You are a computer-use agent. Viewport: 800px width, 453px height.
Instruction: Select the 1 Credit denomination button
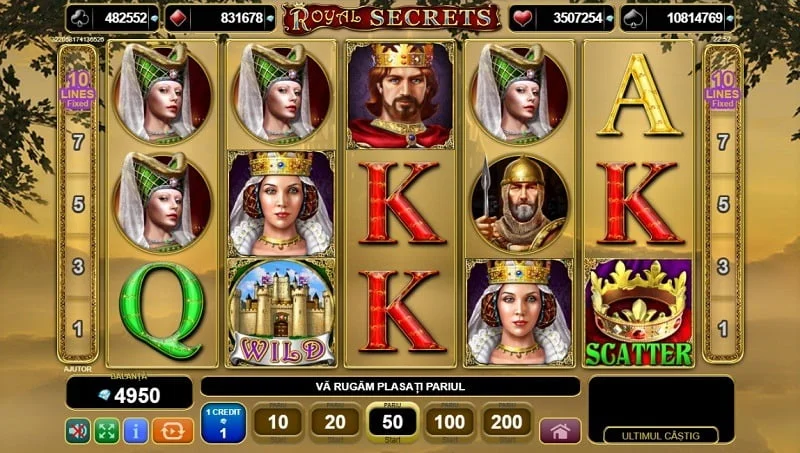point(223,423)
